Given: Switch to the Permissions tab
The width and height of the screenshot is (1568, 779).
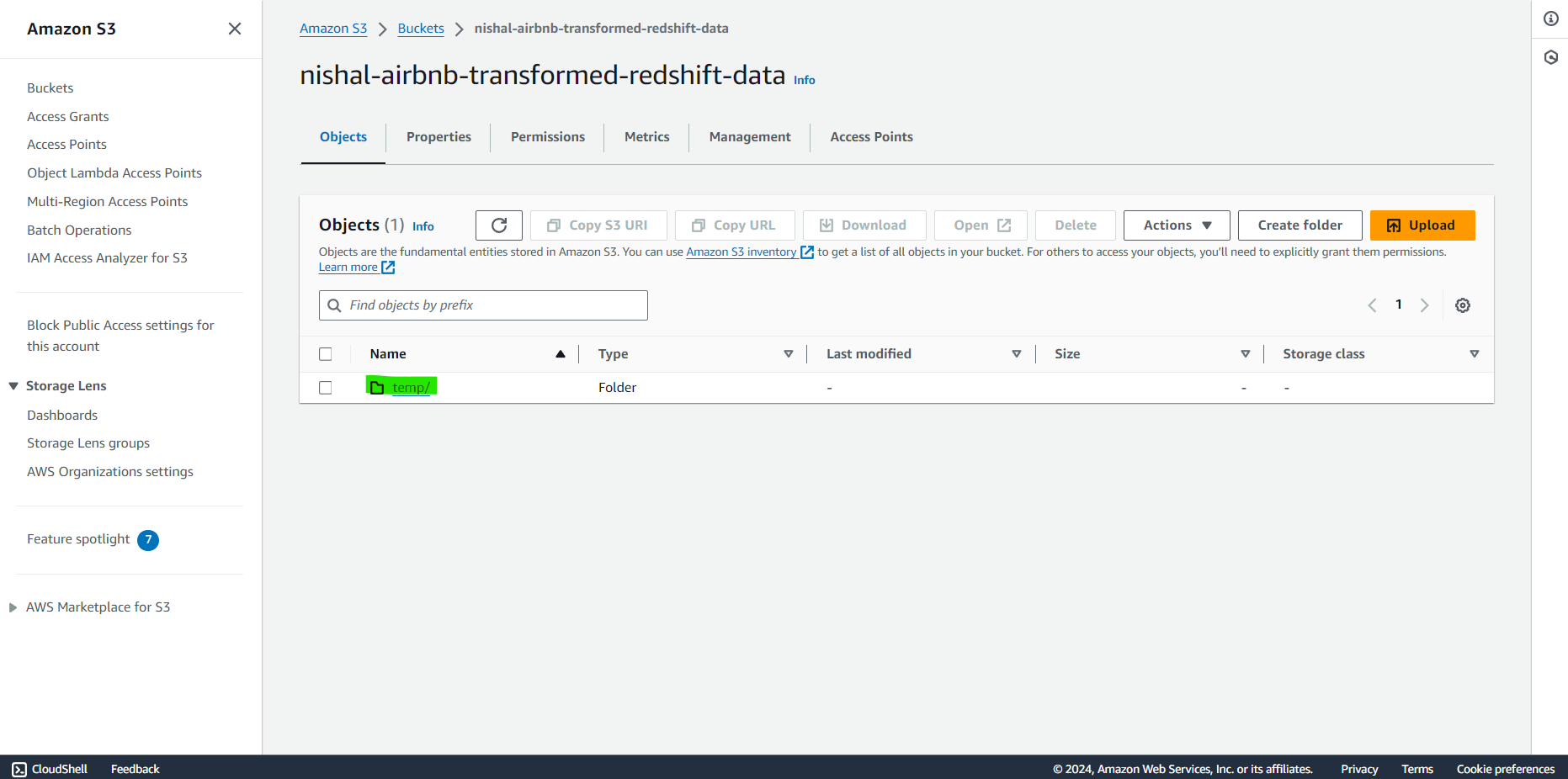Looking at the screenshot, I should point(548,137).
